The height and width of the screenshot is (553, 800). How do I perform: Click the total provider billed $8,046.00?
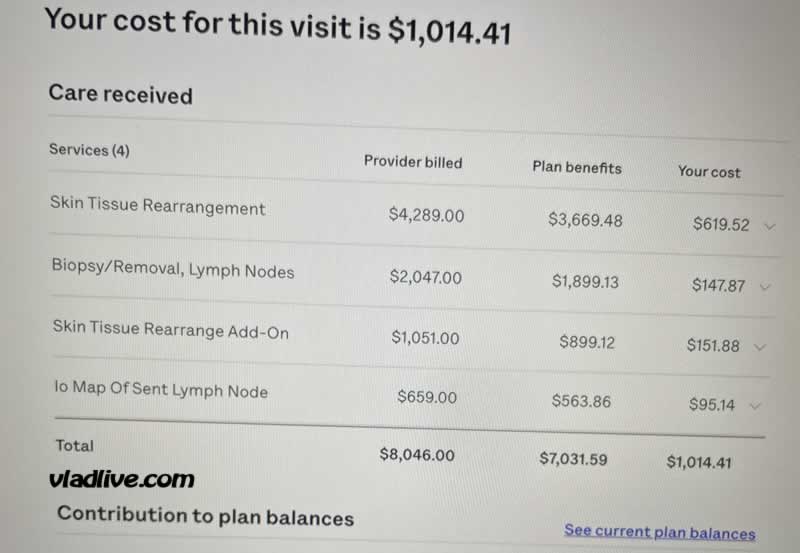point(417,455)
